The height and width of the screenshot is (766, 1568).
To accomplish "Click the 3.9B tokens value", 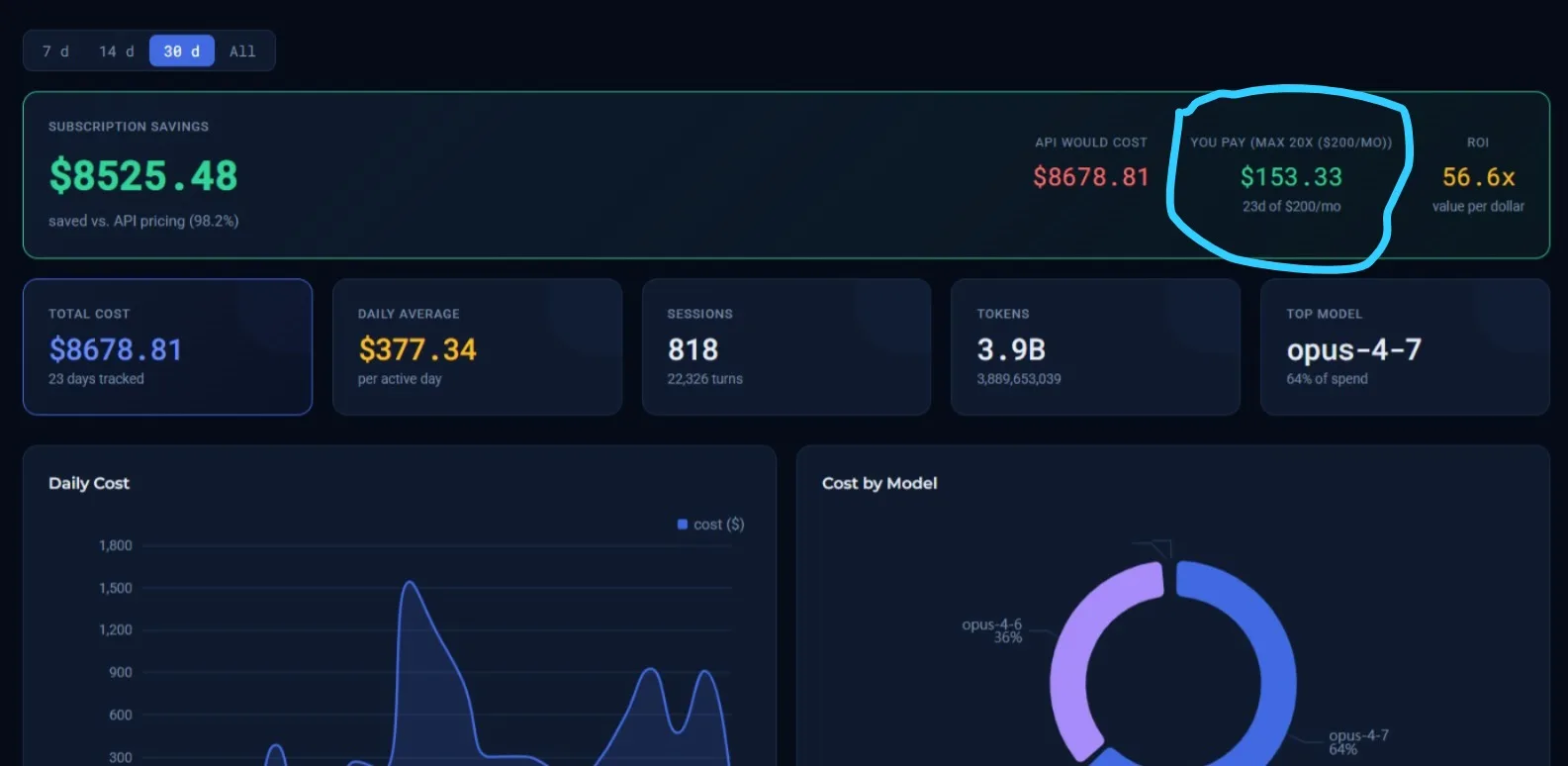I will click(1011, 349).
